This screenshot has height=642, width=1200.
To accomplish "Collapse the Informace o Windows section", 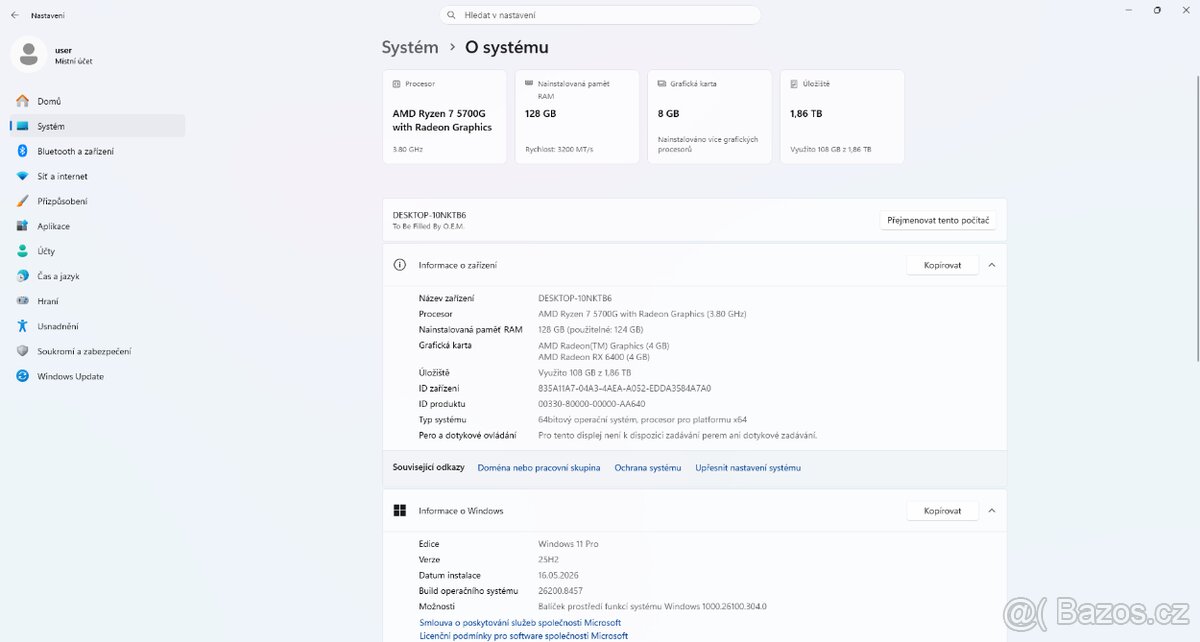I will [x=991, y=511].
